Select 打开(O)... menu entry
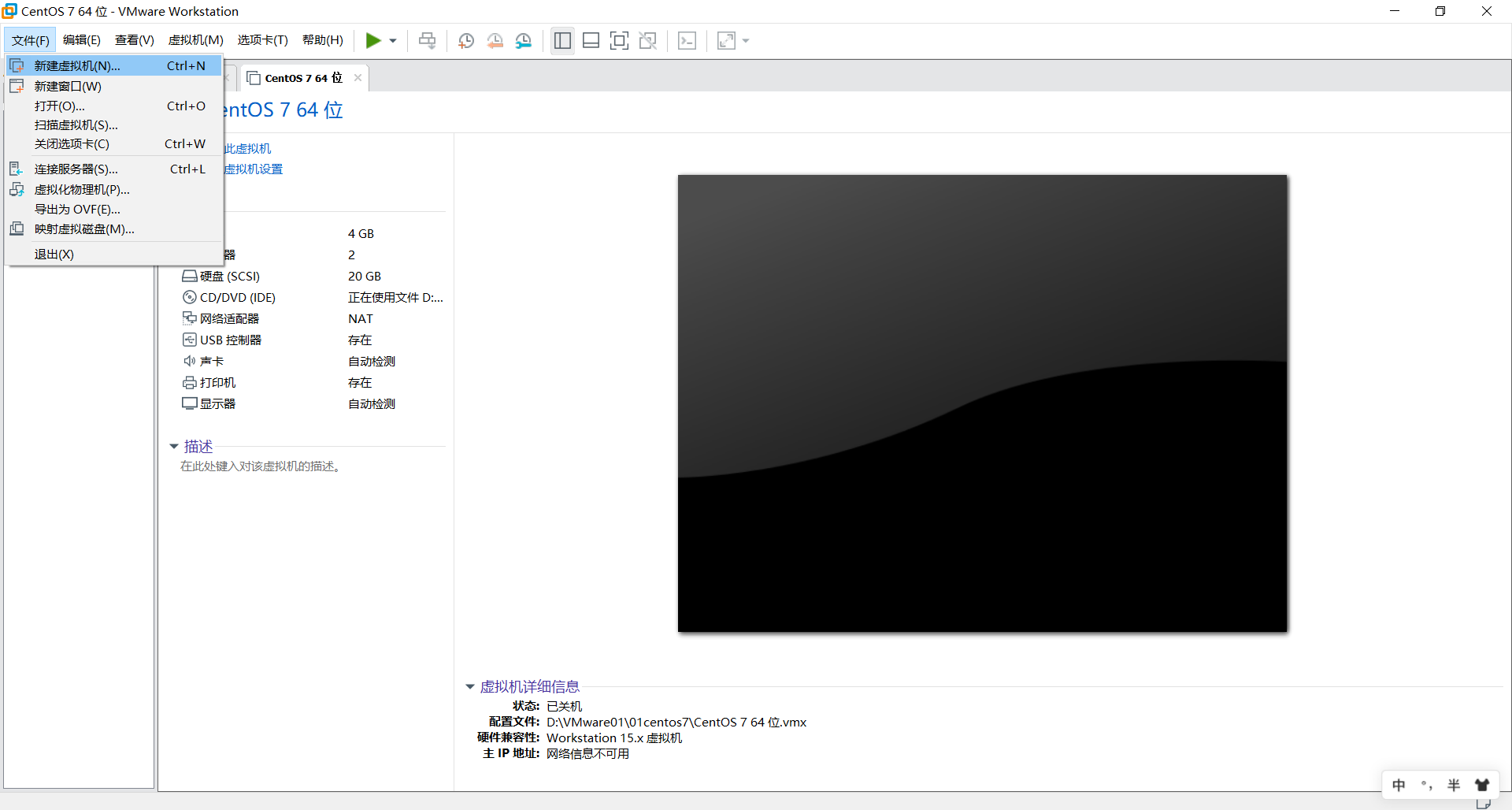The image size is (1512, 810). 114,106
